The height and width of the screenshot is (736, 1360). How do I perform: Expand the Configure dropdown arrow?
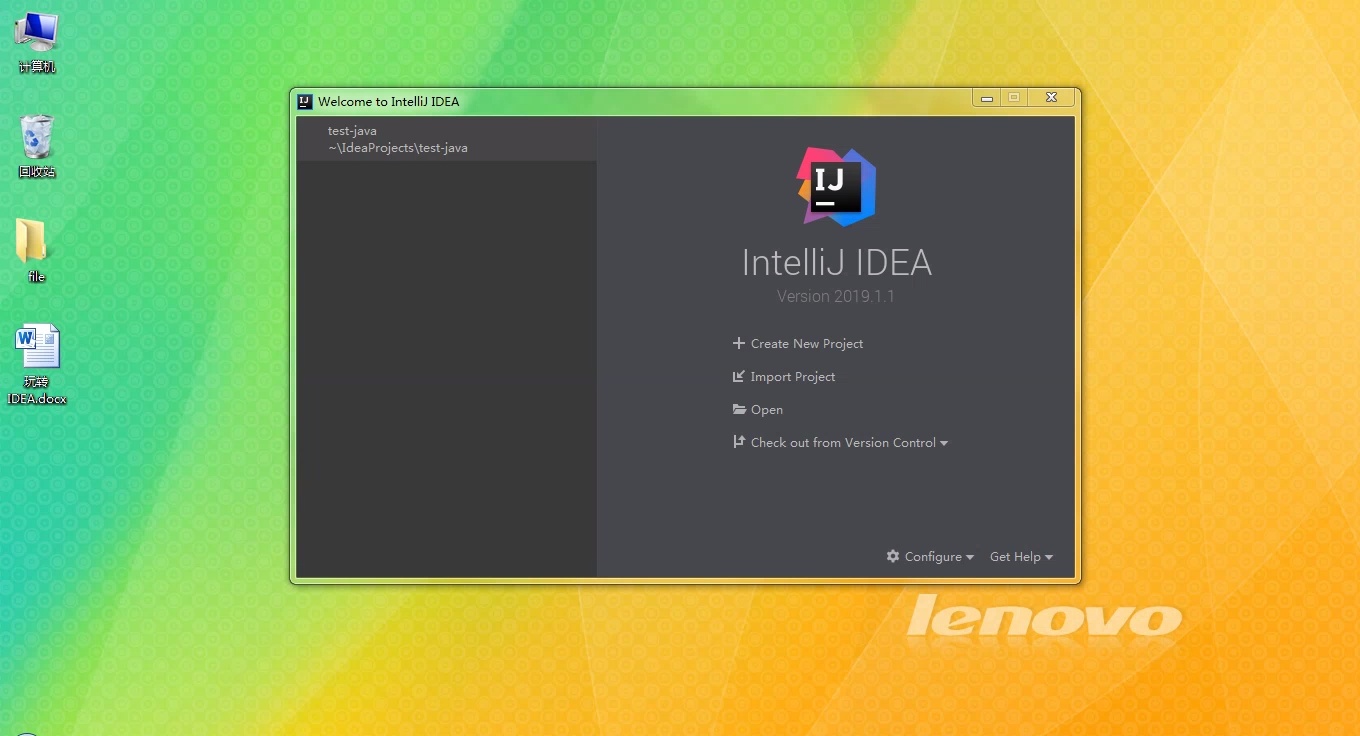[969, 557]
